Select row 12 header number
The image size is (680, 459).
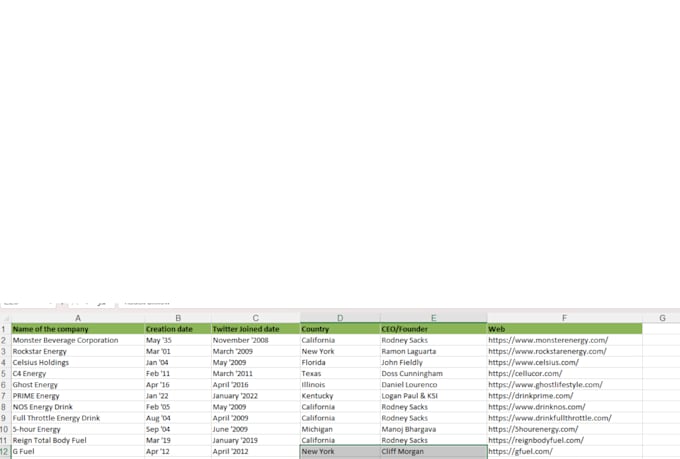click(5, 451)
